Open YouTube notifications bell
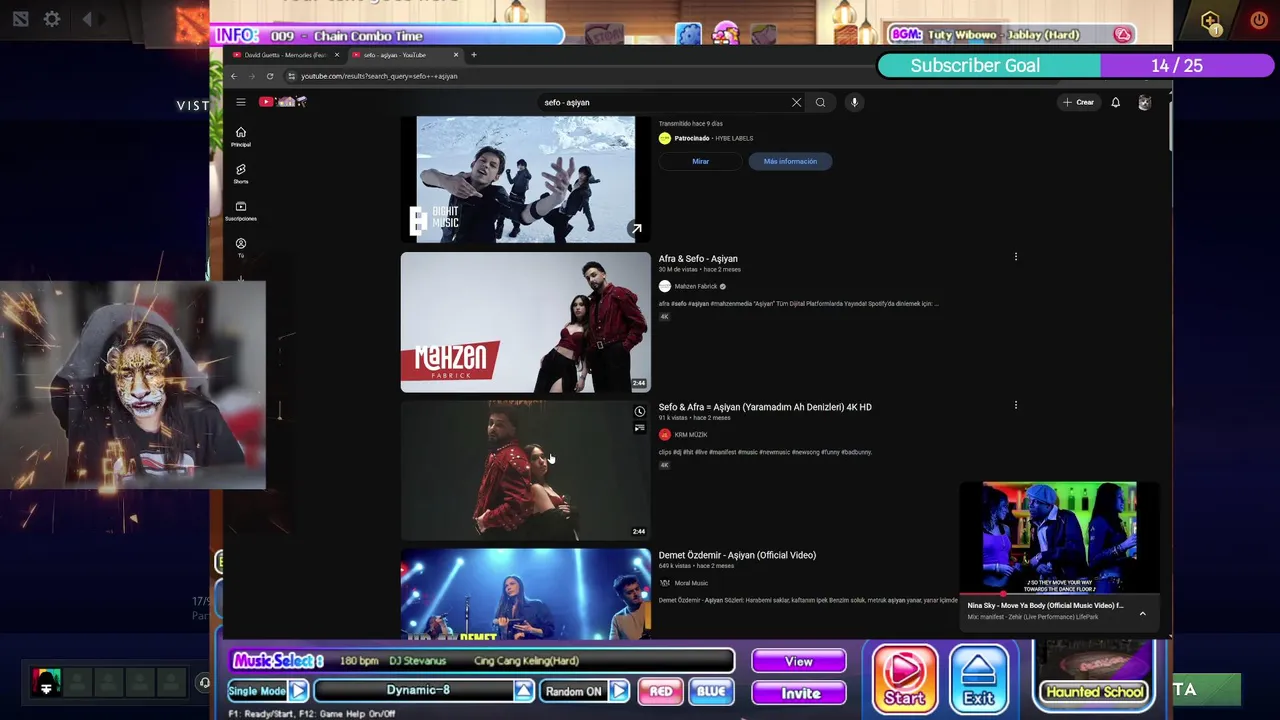This screenshot has width=1280, height=720. click(1116, 102)
